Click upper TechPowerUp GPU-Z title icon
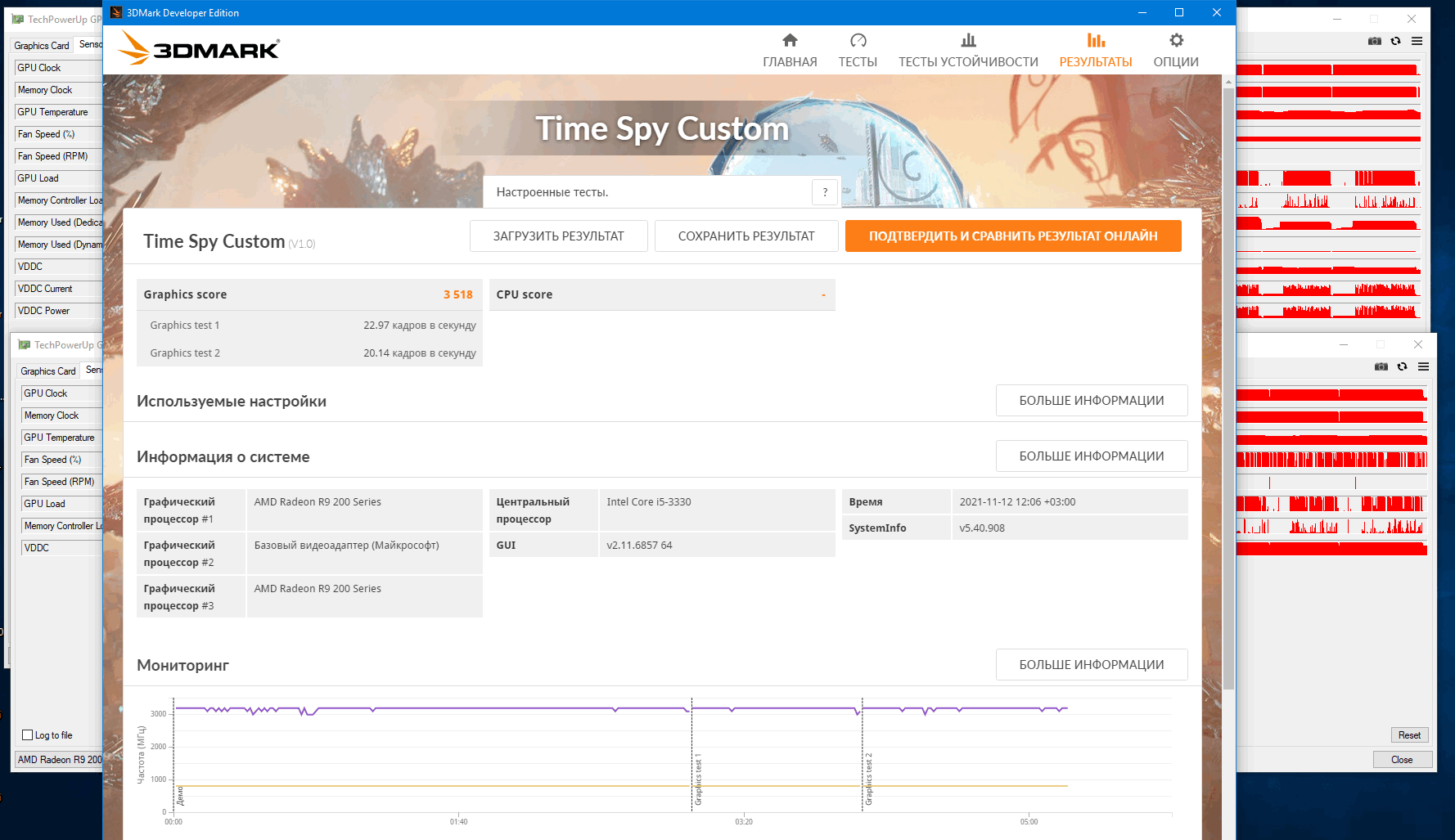Screen dimensions: 1455x840 tap(18, 19)
